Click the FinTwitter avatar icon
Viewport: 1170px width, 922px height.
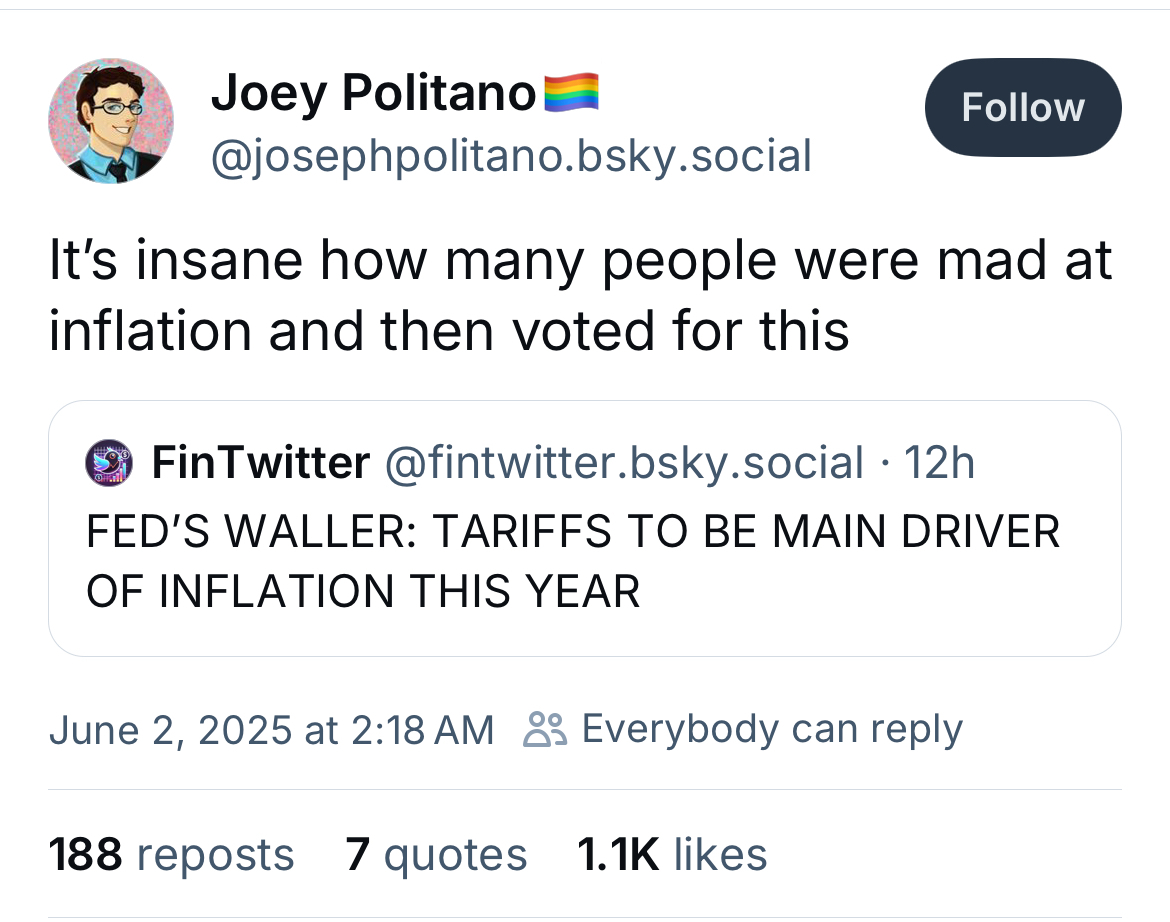(x=111, y=463)
